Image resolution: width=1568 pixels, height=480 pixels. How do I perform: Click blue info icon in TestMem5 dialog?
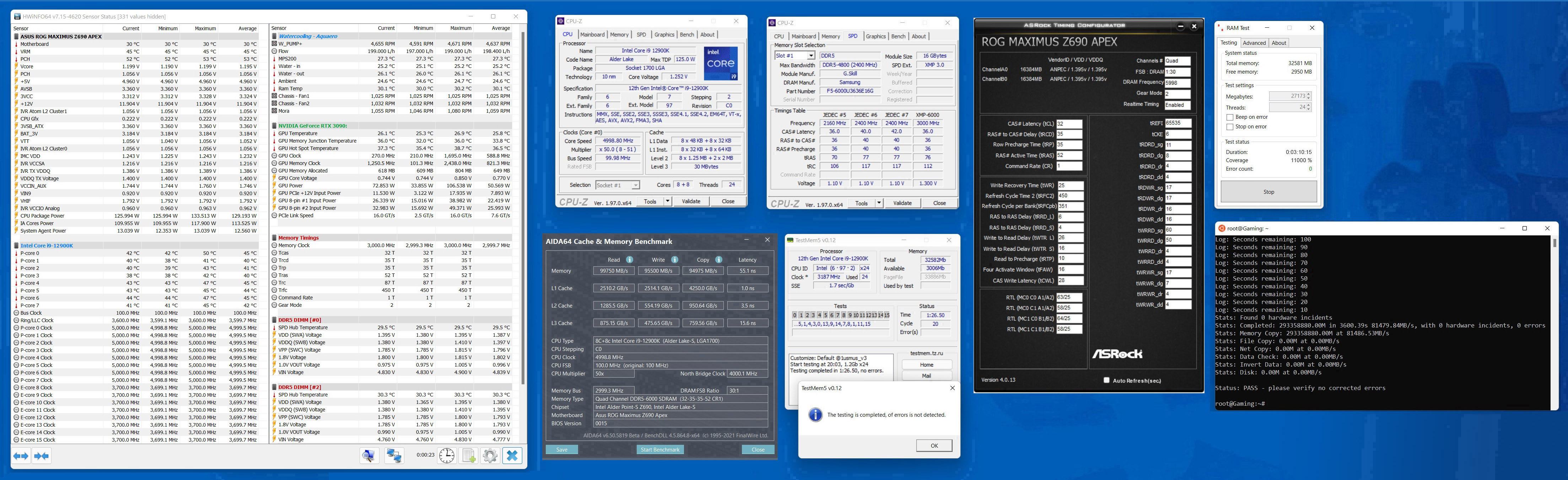point(815,415)
